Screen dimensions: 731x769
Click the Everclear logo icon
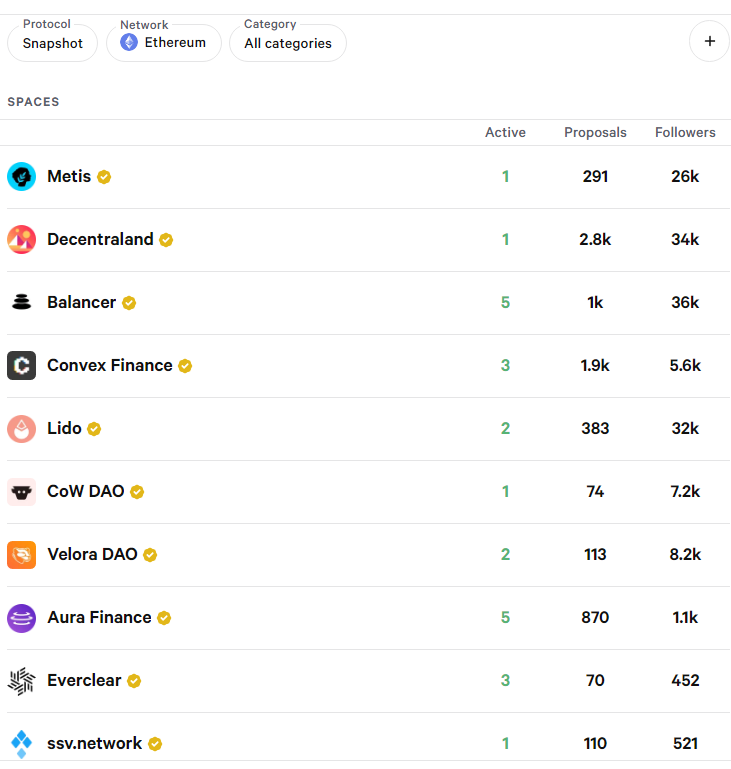21,681
